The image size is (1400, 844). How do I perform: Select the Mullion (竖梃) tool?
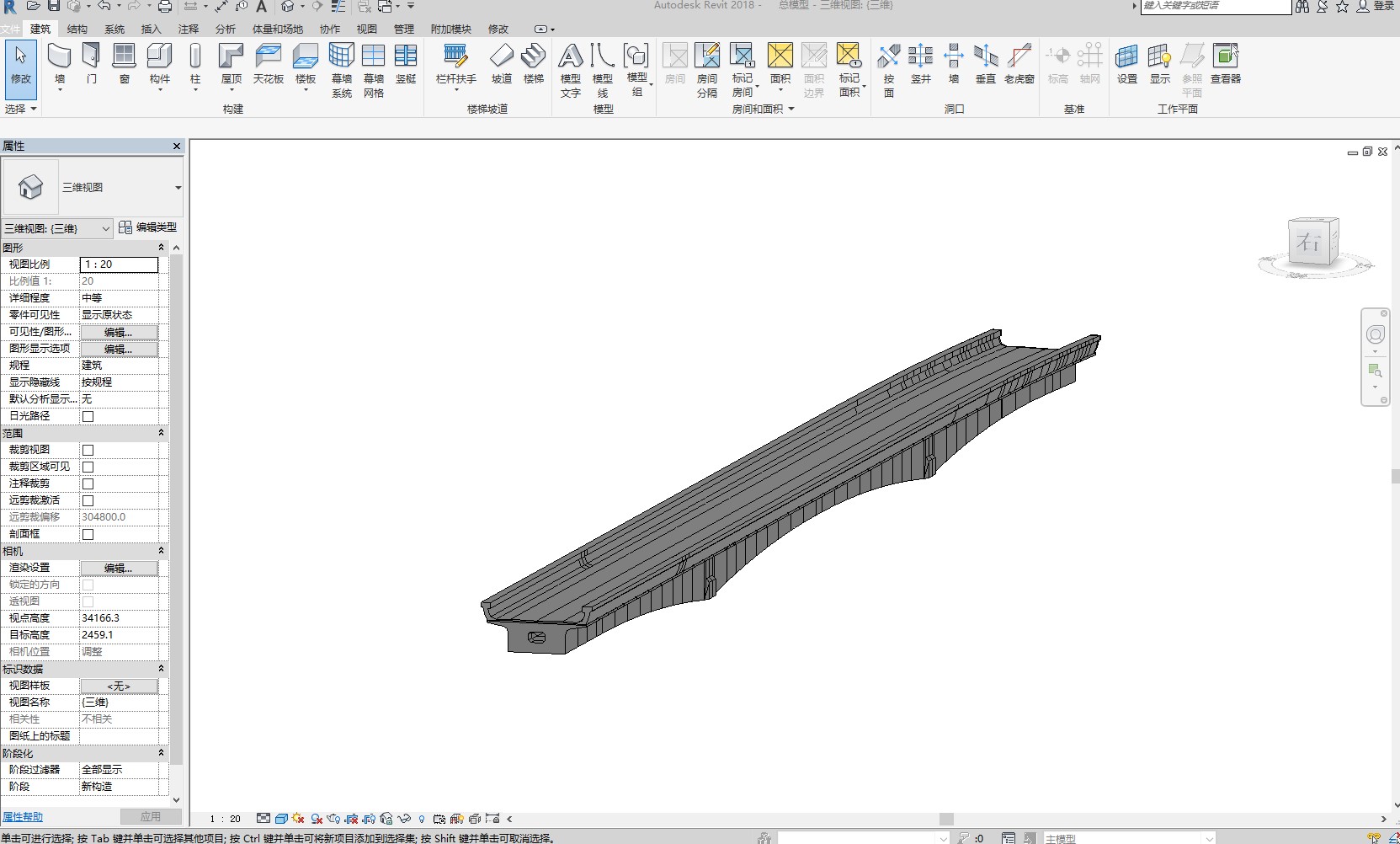click(406, 66)
